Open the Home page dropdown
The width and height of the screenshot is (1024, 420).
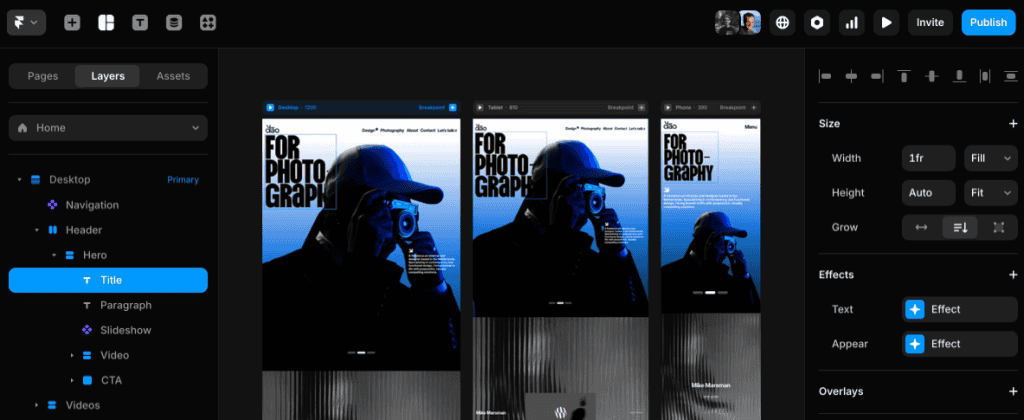point(108,128)
